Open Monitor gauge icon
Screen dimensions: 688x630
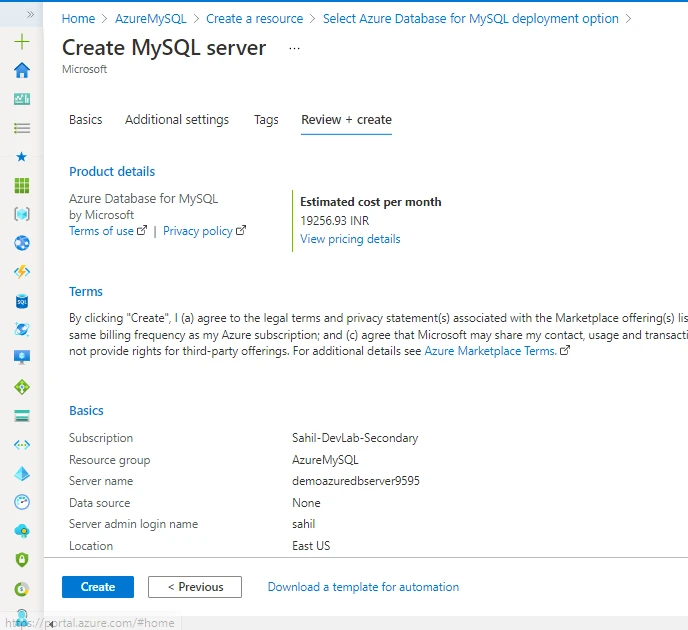click(22, 502)
